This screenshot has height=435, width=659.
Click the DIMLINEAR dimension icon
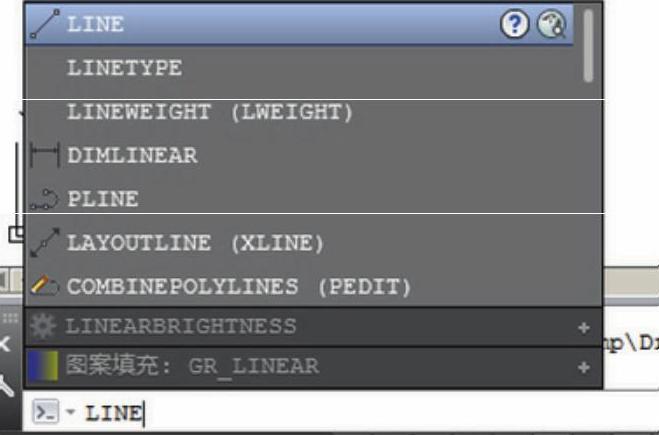point(46,155)
